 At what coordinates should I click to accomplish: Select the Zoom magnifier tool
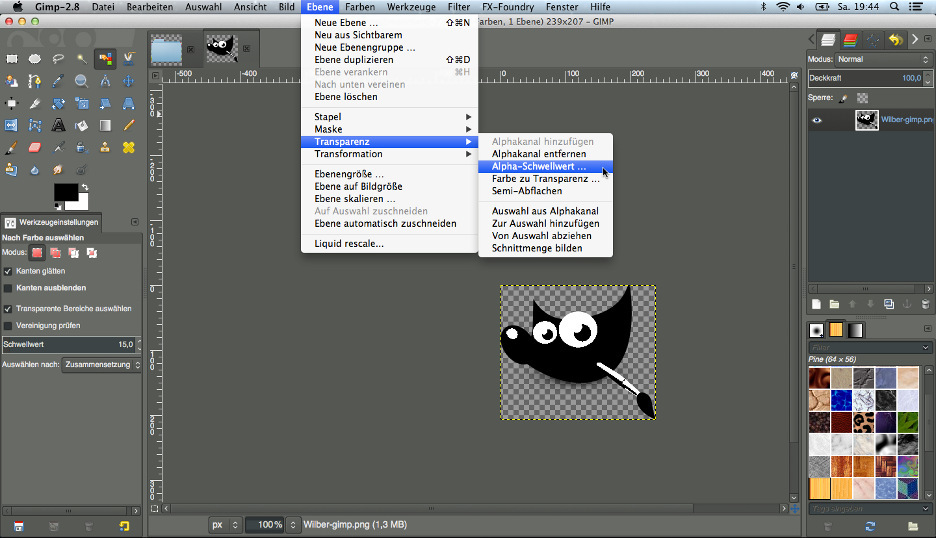click(x=82, y=81)
